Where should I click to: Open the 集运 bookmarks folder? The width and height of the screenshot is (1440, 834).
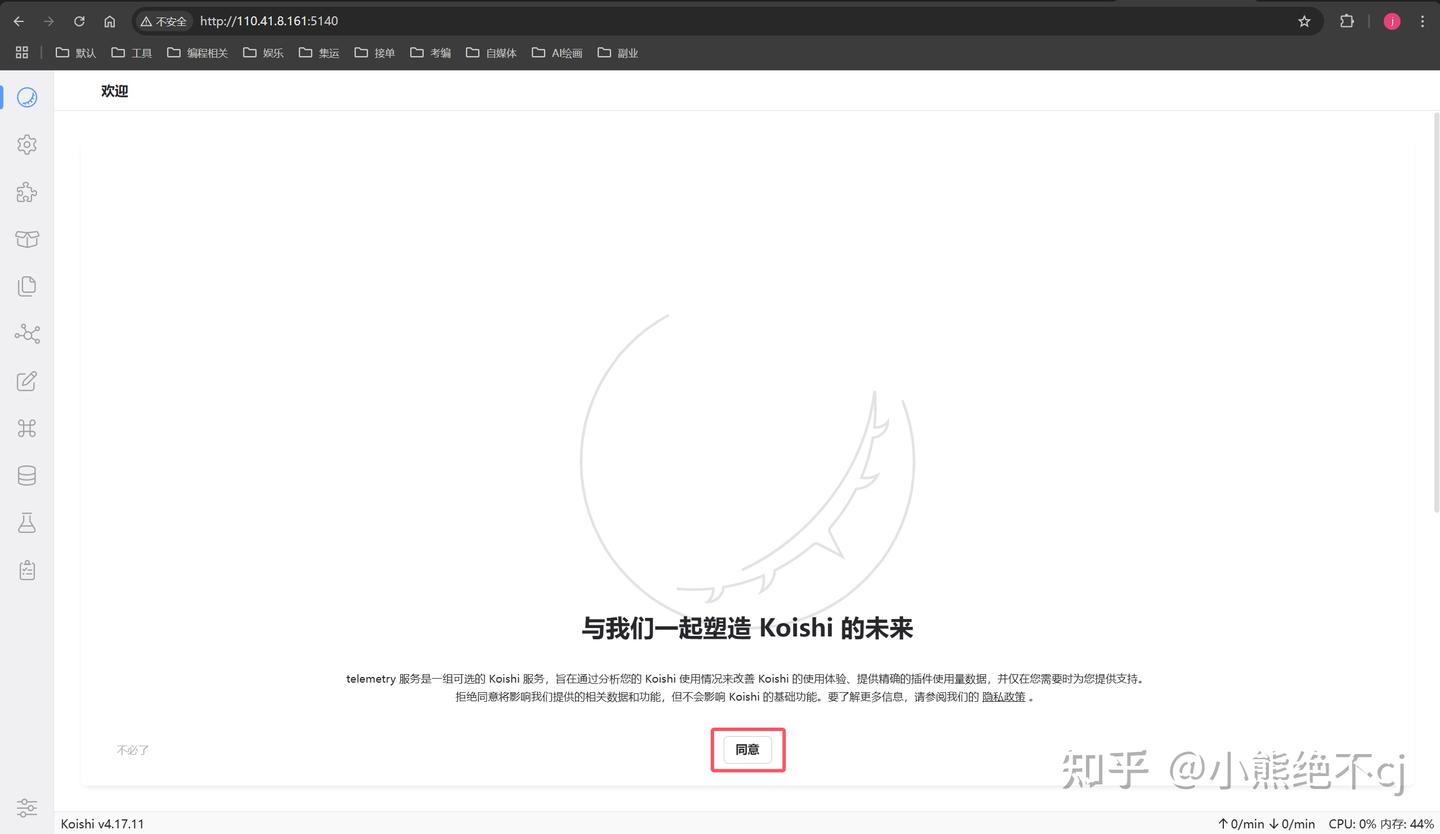(x=320, y=53)
